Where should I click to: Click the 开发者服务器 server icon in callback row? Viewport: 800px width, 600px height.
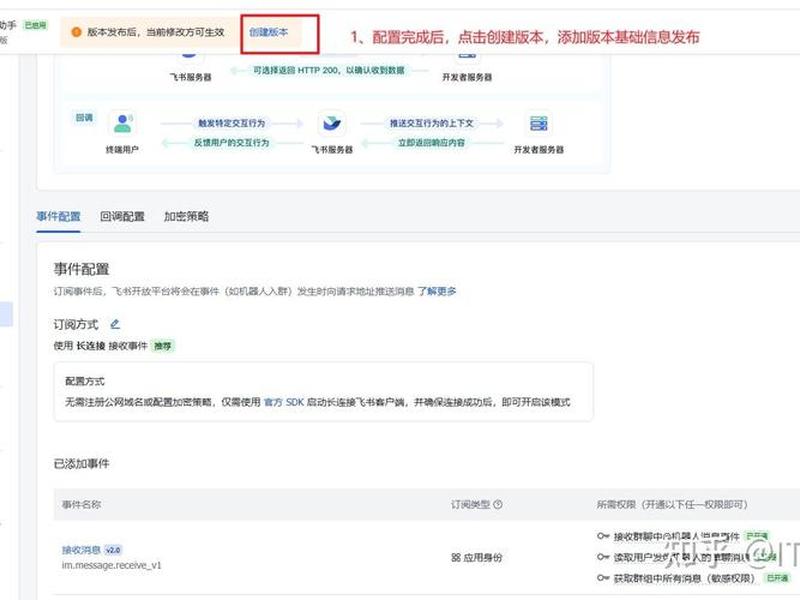[539, 123]
